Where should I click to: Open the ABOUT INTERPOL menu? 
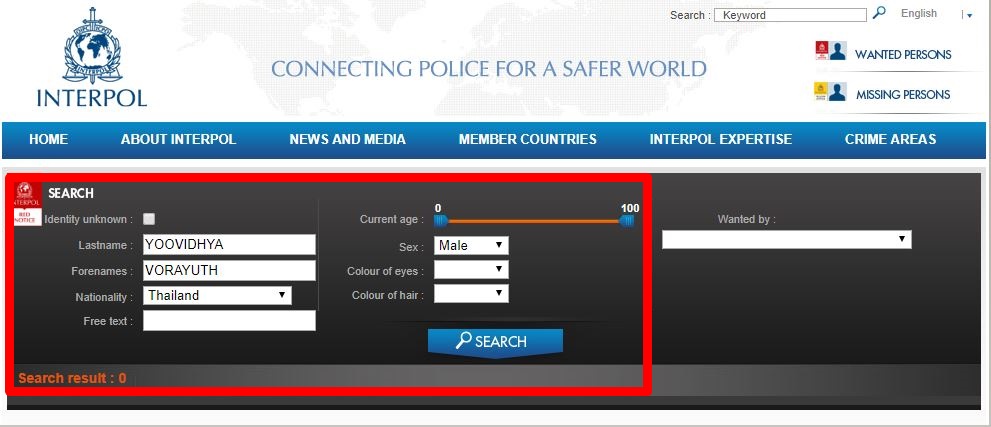point(178,140)
